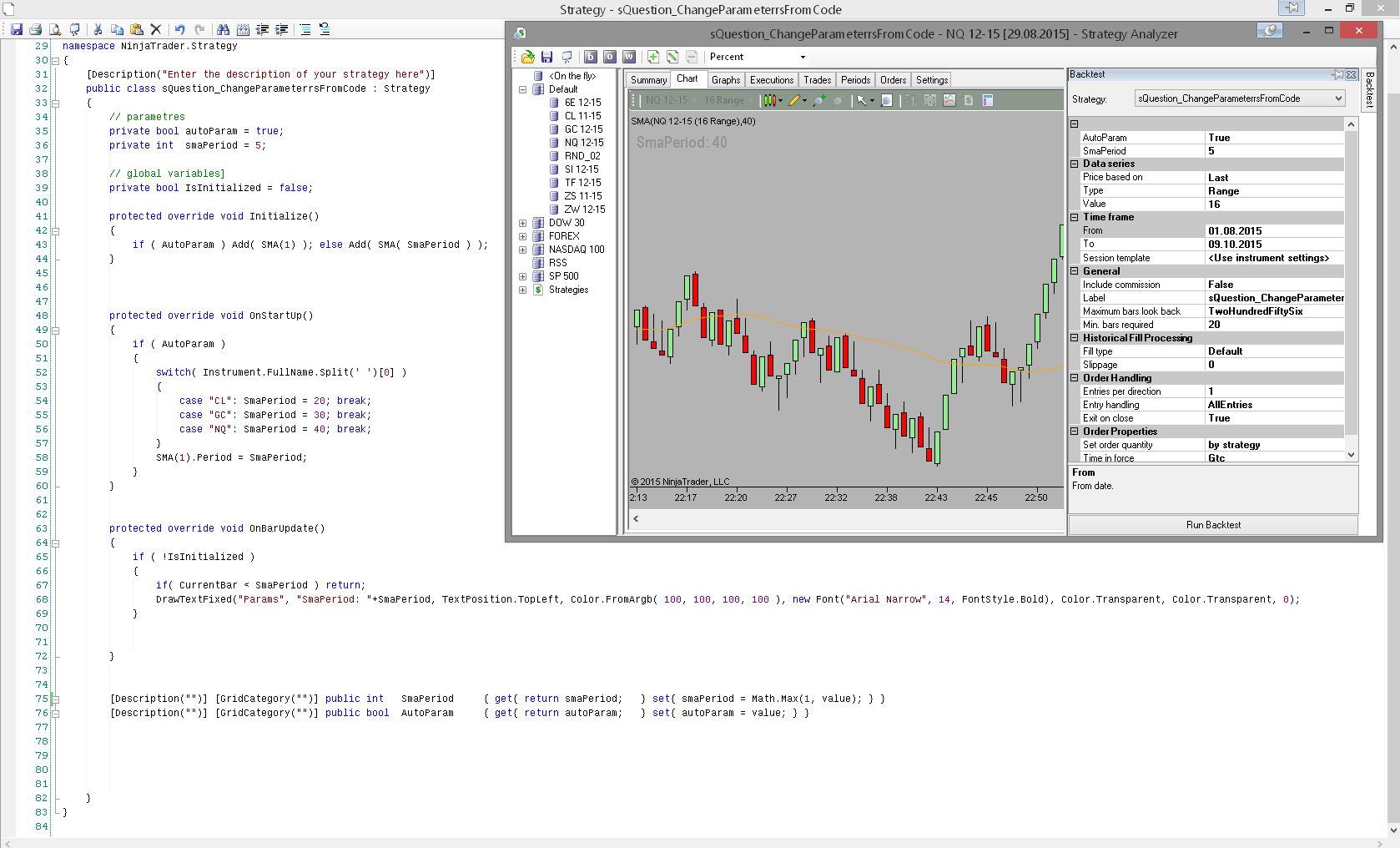Undo the last code edit

[179, 29]
